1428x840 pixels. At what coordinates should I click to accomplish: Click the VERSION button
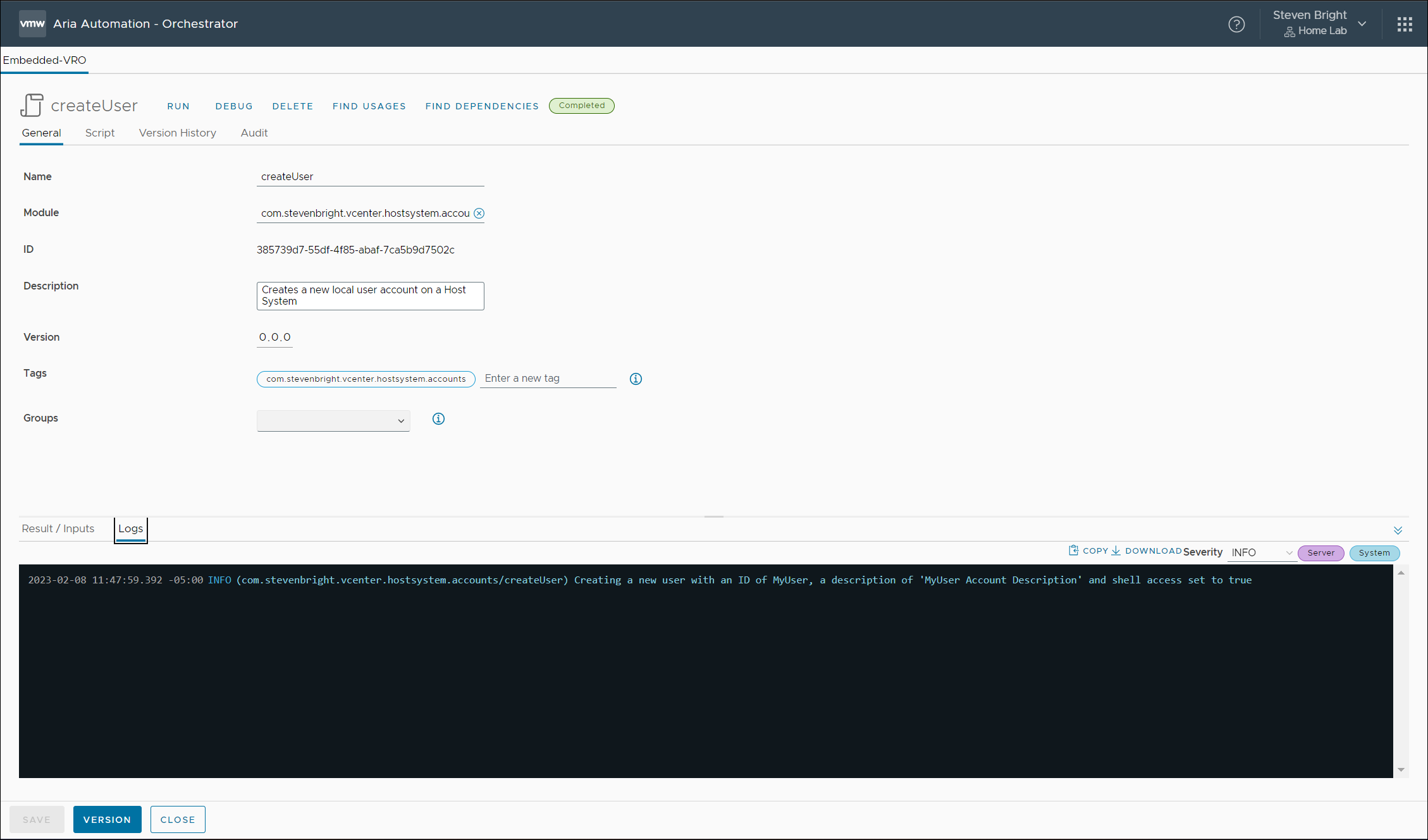tap(107, 820)
